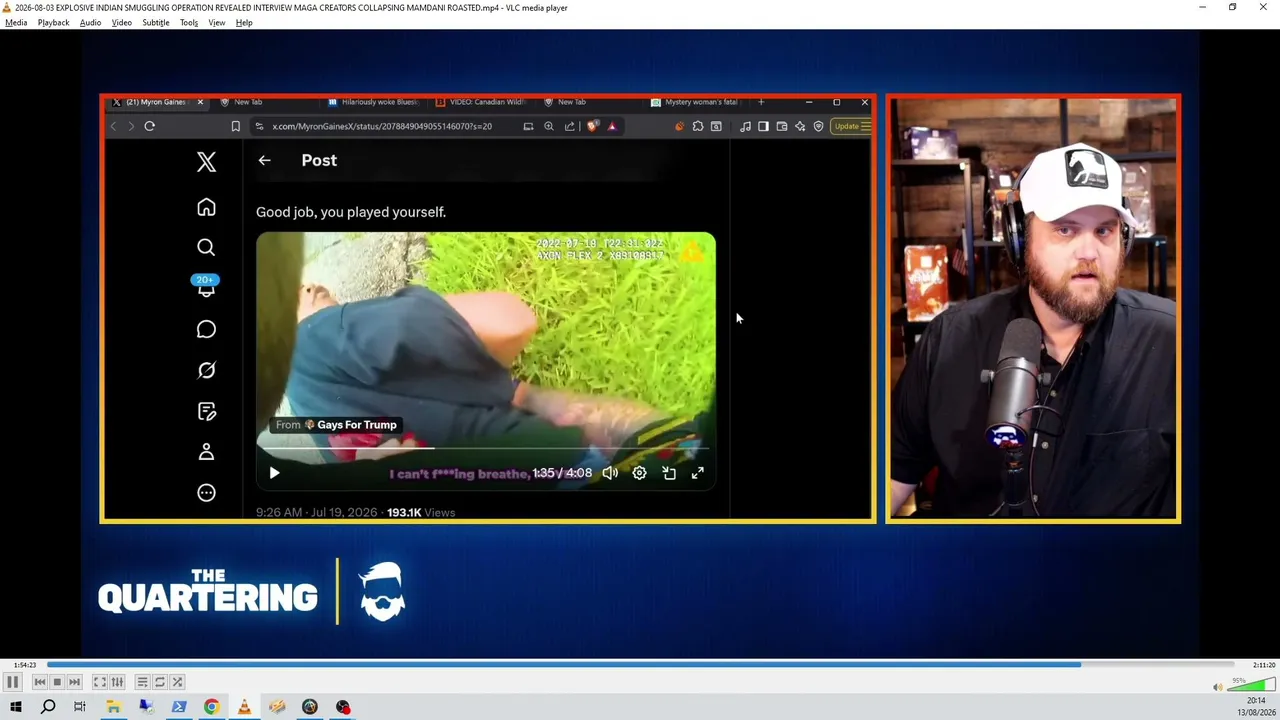
Task: Click notifications bell with 20+ badge
Action: tap(206, 286)
